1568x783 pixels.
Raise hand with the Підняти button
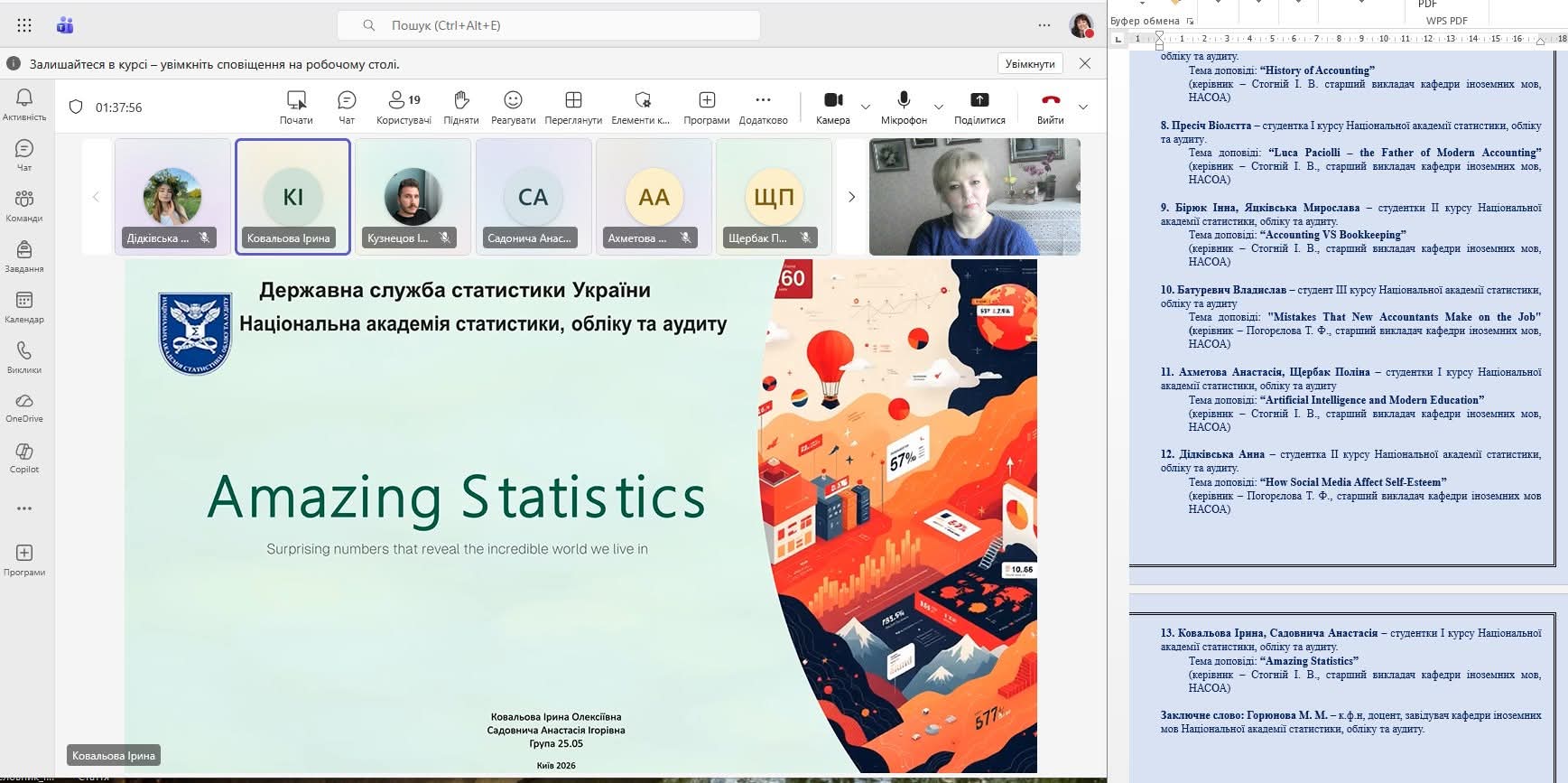point(460,106)
